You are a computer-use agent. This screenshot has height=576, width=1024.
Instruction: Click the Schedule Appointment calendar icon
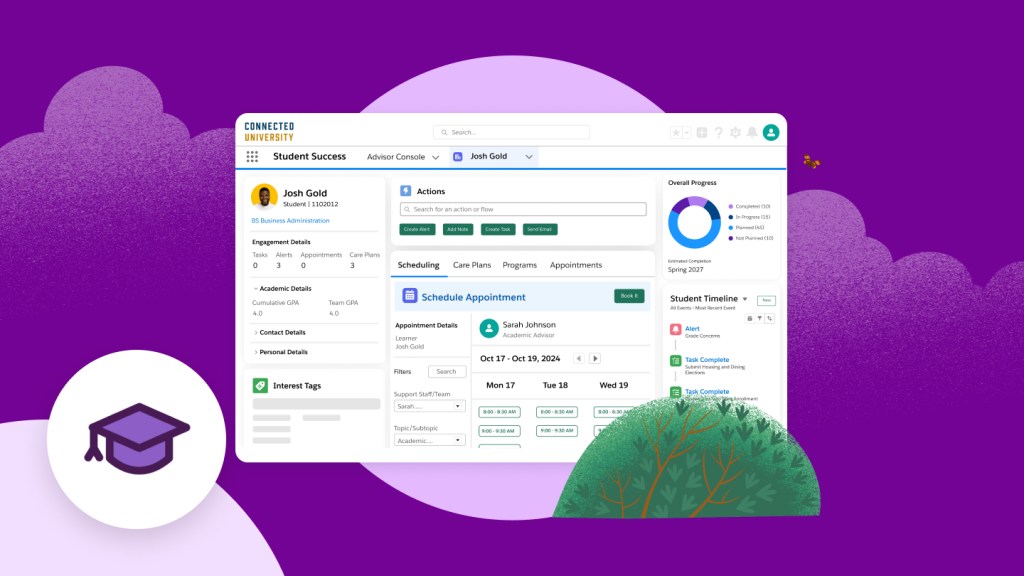[x=409, y=295]
